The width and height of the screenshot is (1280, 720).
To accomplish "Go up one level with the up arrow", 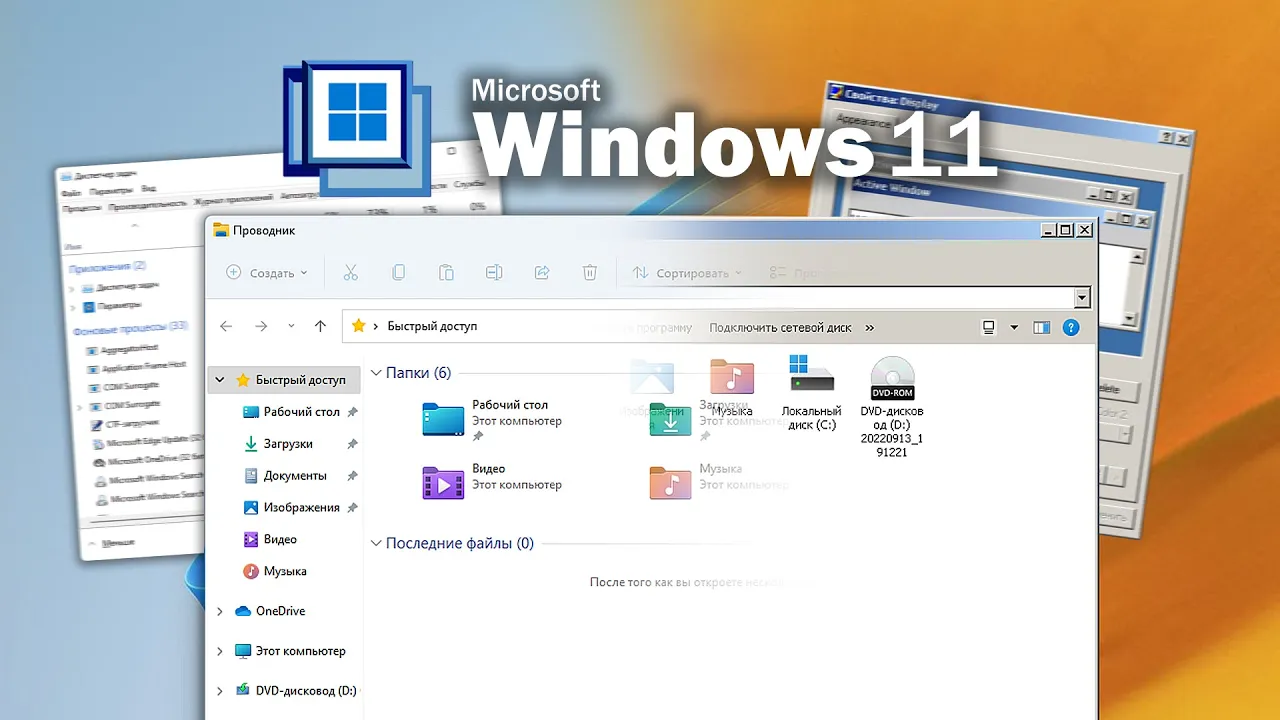I will point(320,326).
